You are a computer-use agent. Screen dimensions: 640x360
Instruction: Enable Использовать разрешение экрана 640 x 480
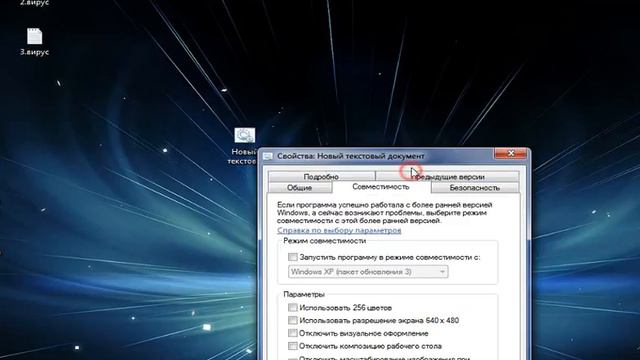tap(293, 320)
